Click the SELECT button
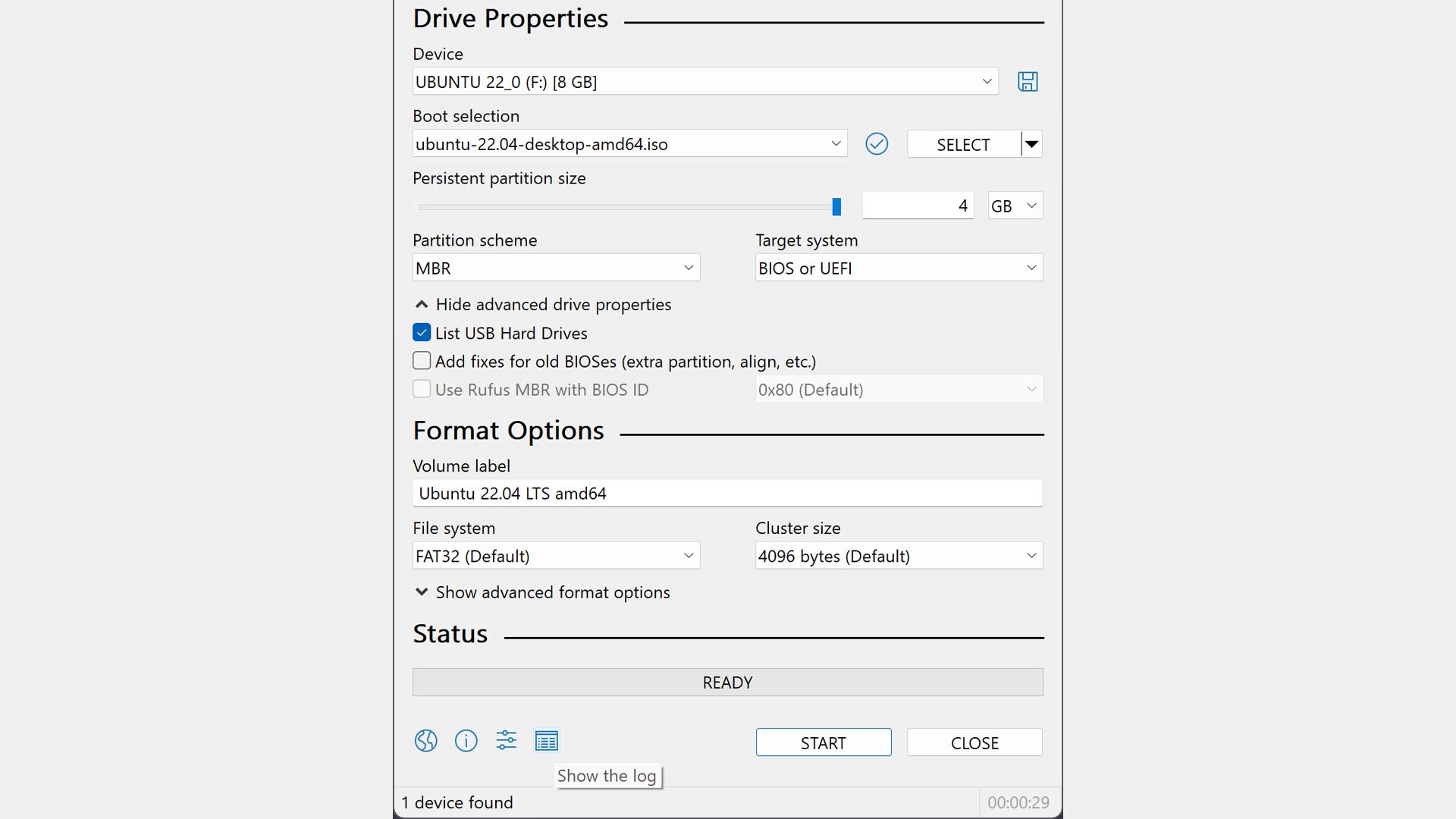Viewport: 1456px width, 819px height. coord(963,144)
